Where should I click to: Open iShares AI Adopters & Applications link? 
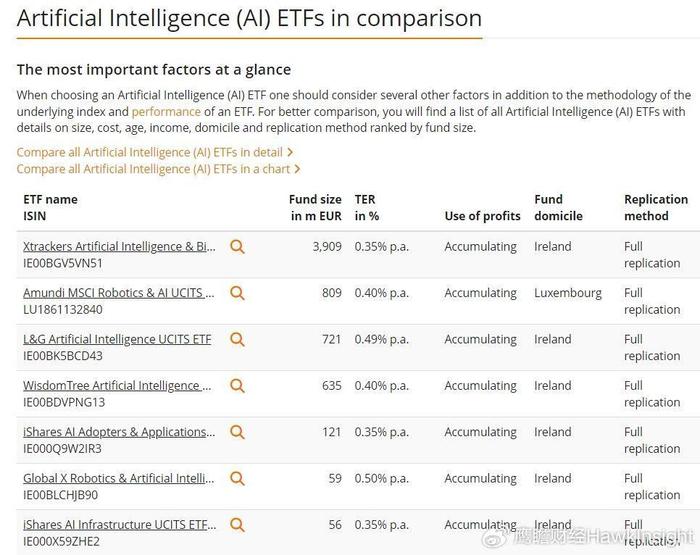[x=119, y=432]
